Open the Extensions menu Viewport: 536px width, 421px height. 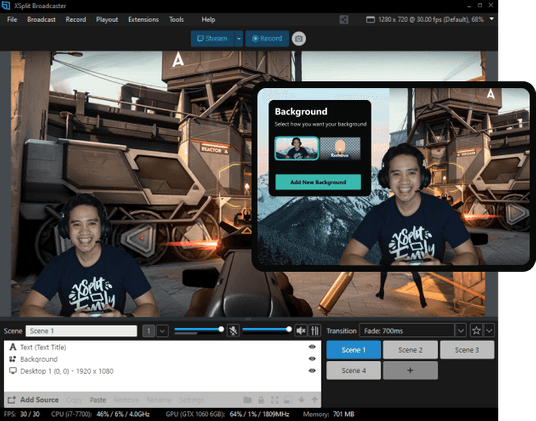[x=144, y=19]
